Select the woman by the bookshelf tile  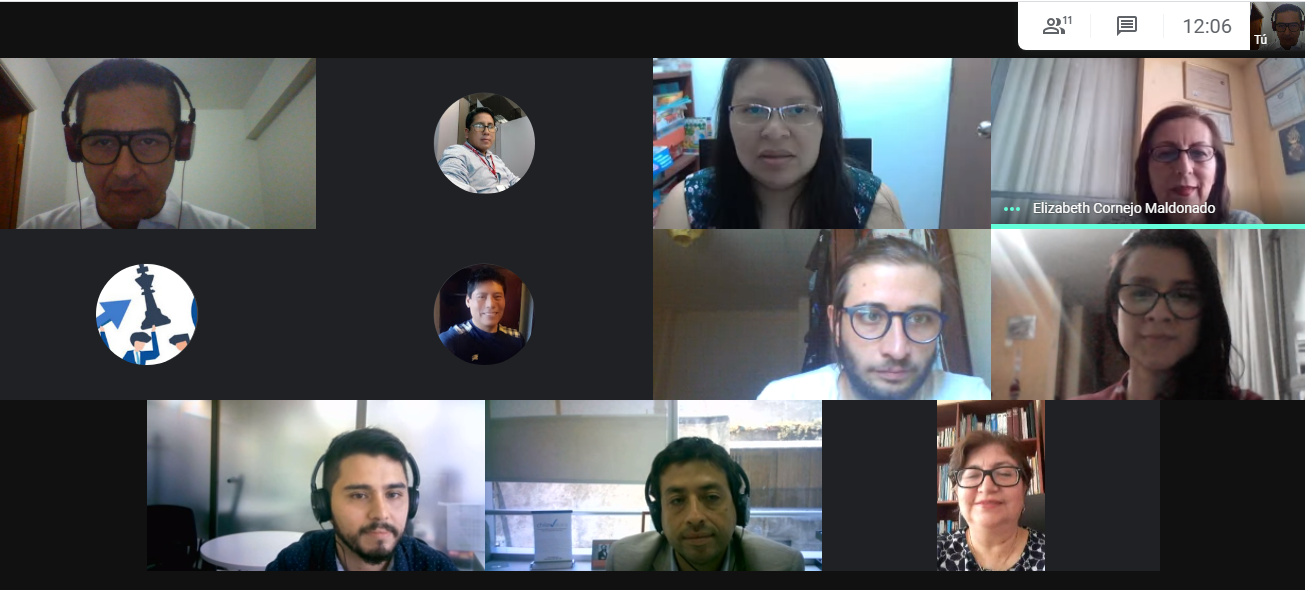point(991,486)
